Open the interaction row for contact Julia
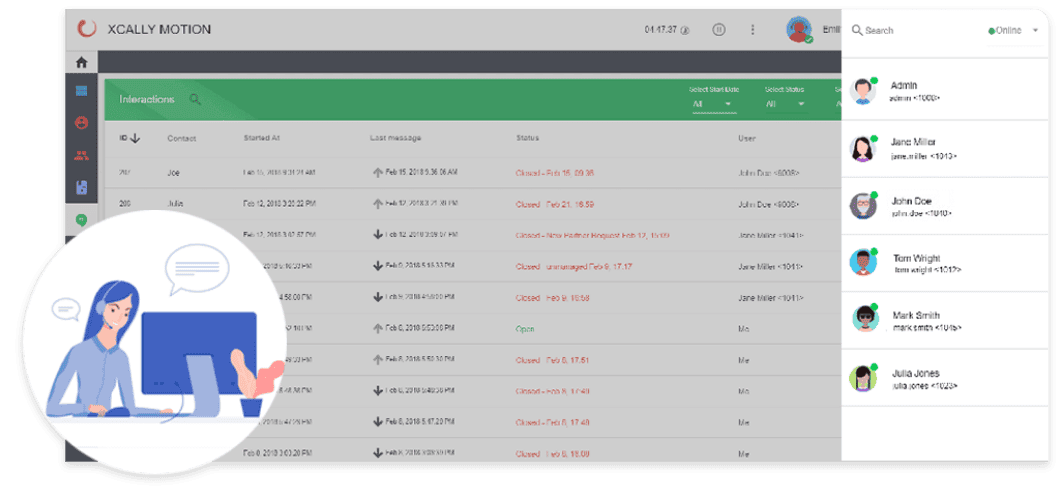Screen dimensions: 1062x503 click(x=473, y=204)
